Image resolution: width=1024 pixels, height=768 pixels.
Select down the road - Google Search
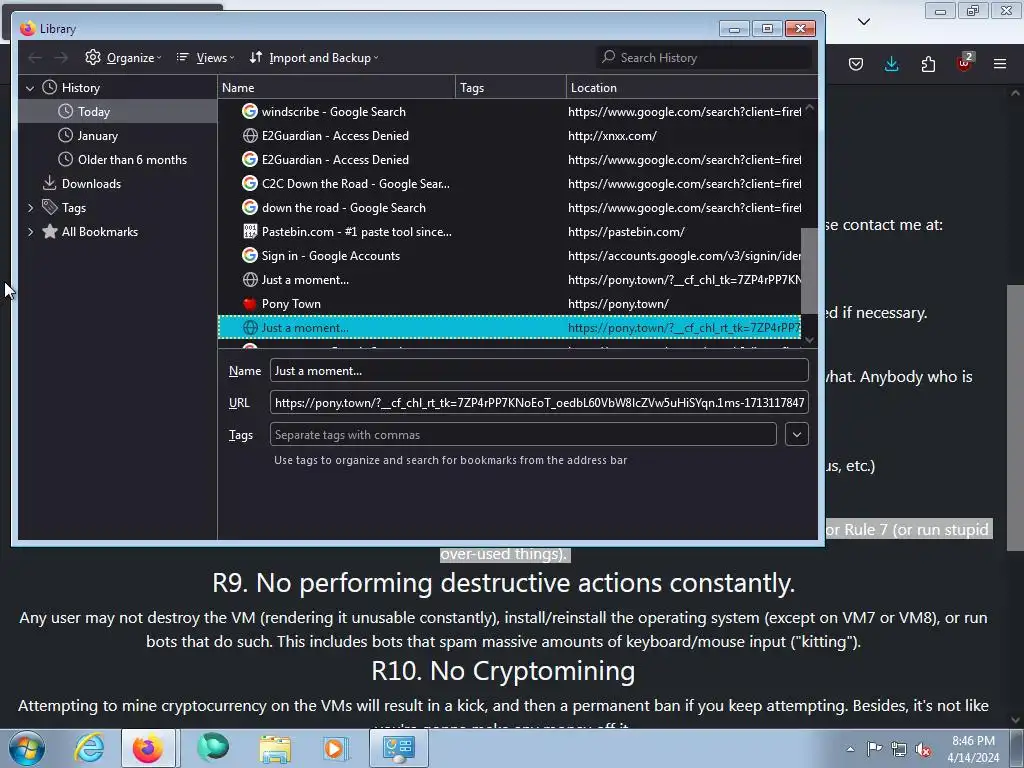(509, 208)
